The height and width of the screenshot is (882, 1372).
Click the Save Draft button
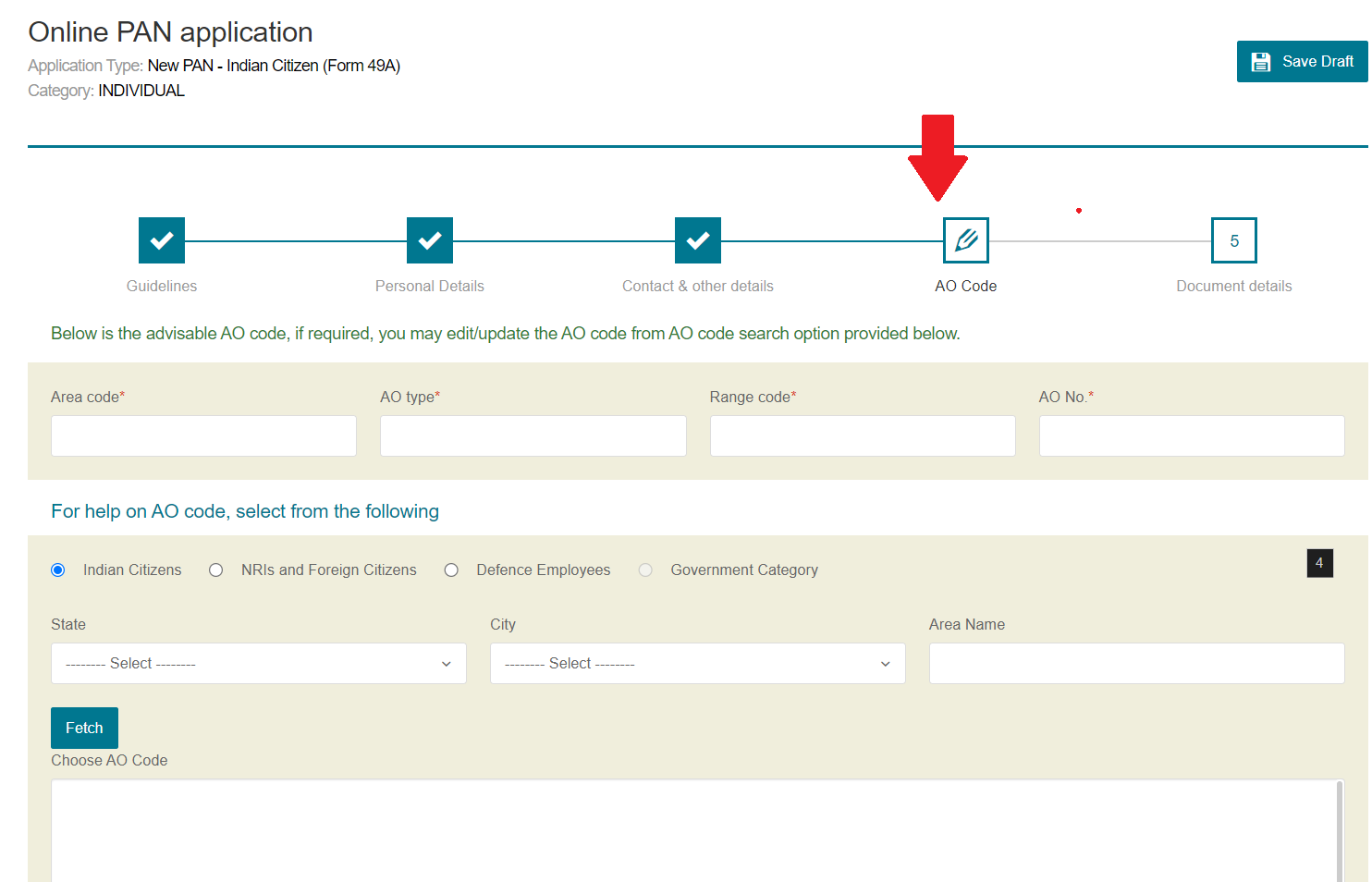click(1302, 61)
